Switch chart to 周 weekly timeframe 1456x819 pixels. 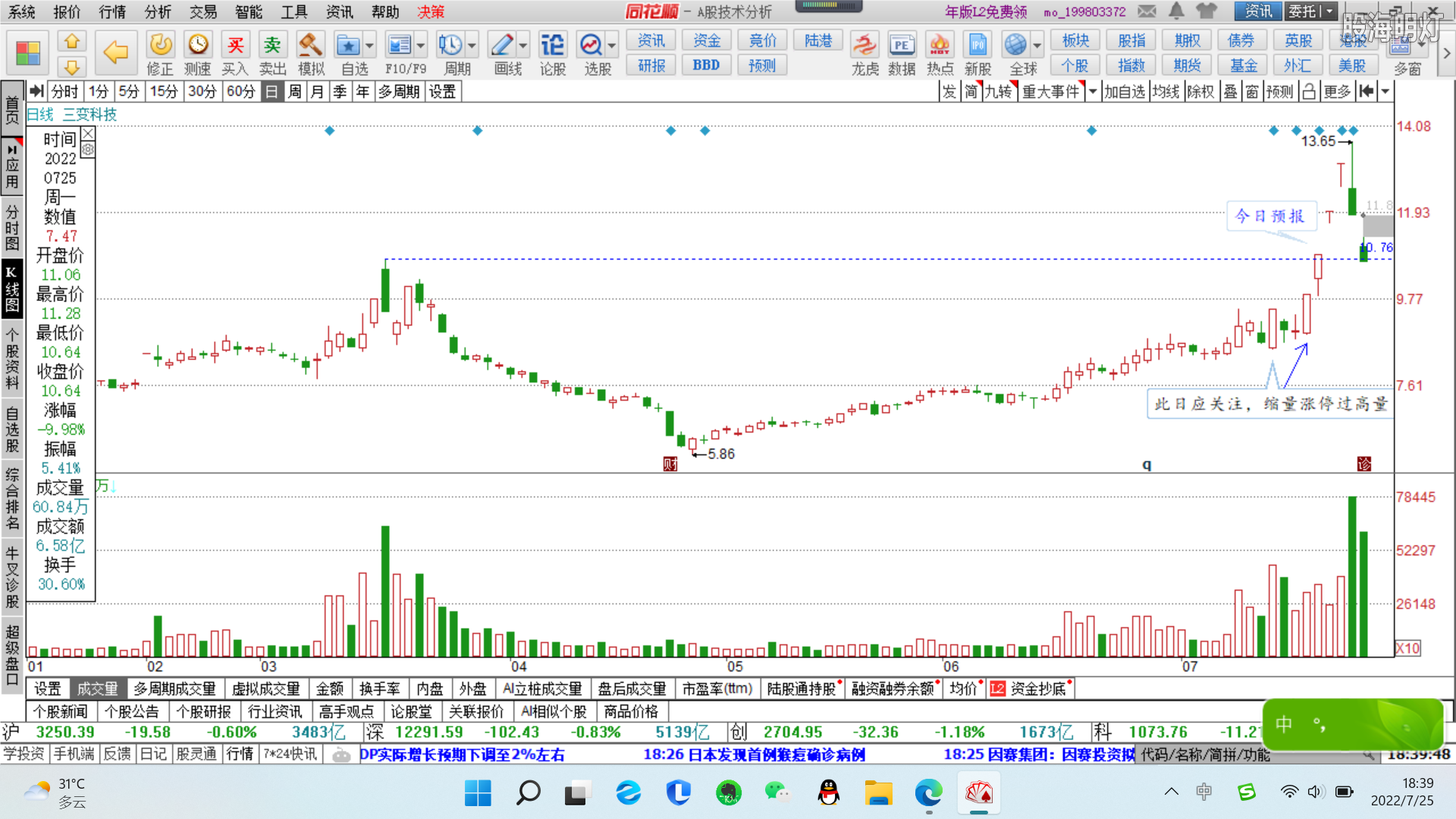(295, 92)
